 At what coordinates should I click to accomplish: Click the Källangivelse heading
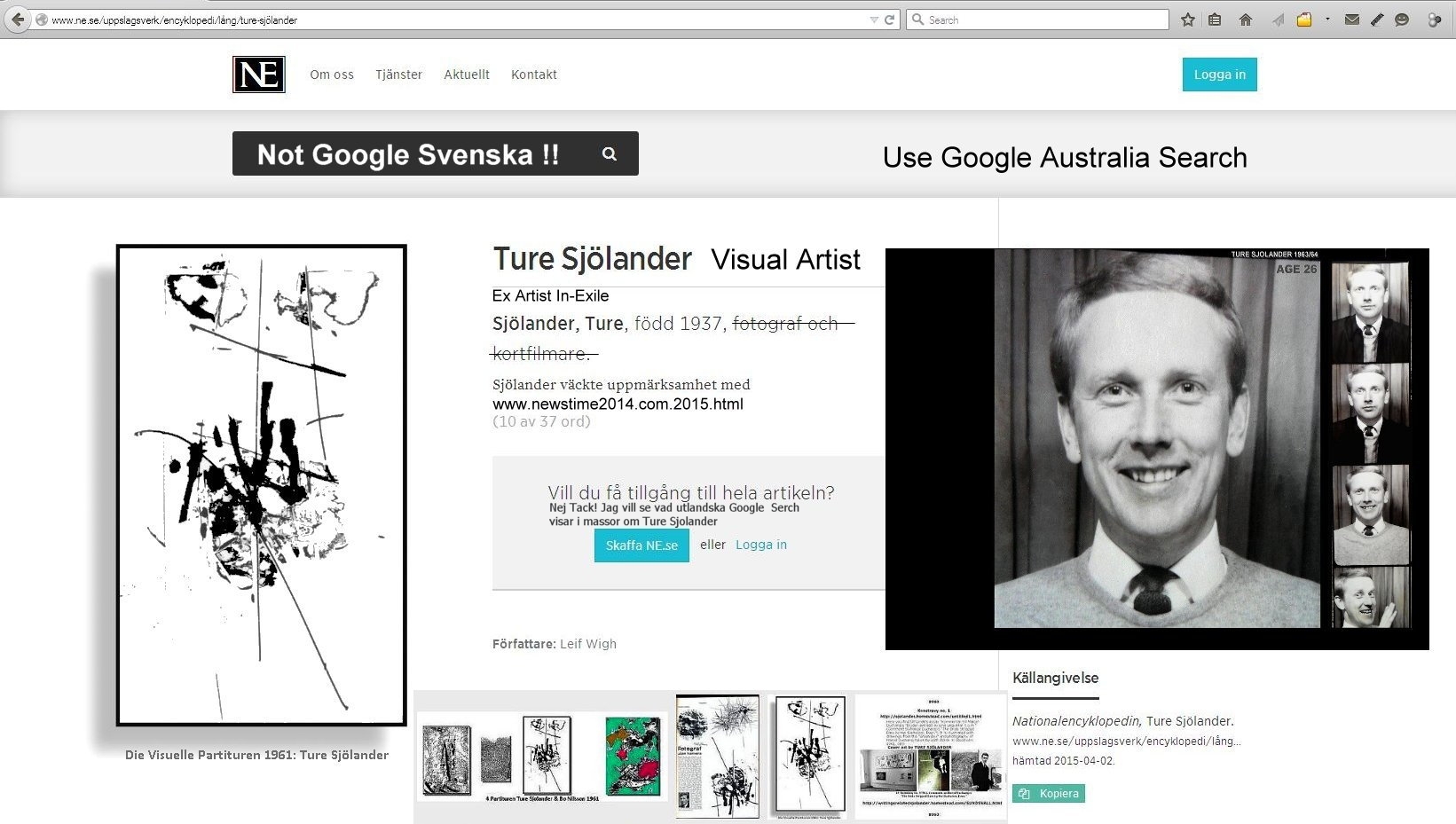[x=1055, y=678]
